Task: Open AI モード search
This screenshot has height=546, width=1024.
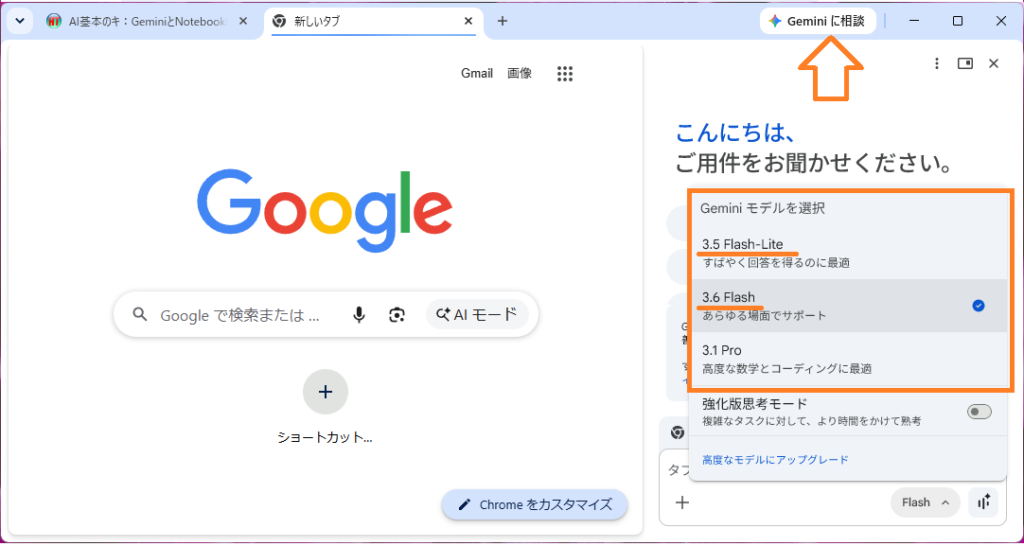Action: click(x=477, y=315)
